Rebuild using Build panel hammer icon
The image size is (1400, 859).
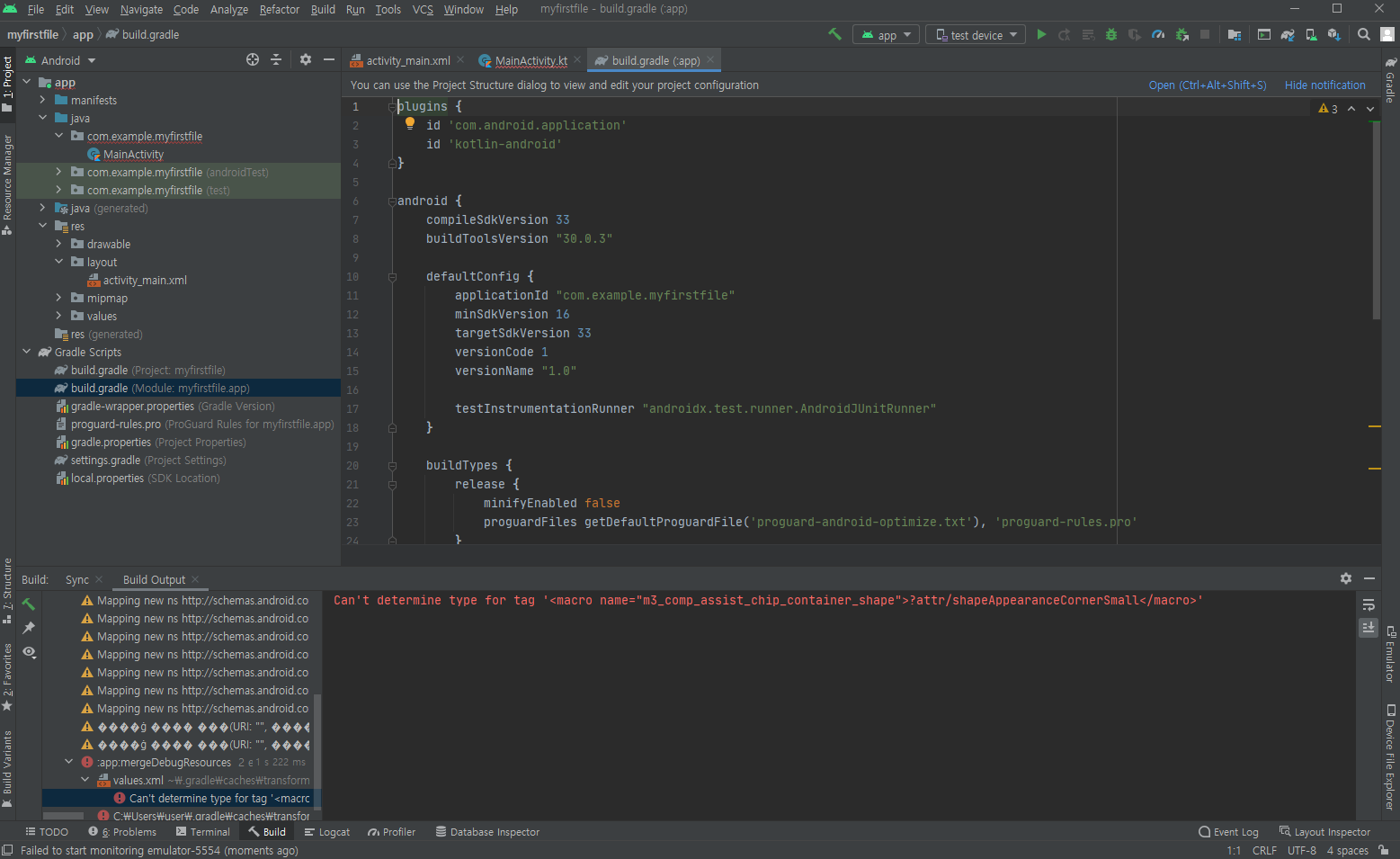coord(29,604)
